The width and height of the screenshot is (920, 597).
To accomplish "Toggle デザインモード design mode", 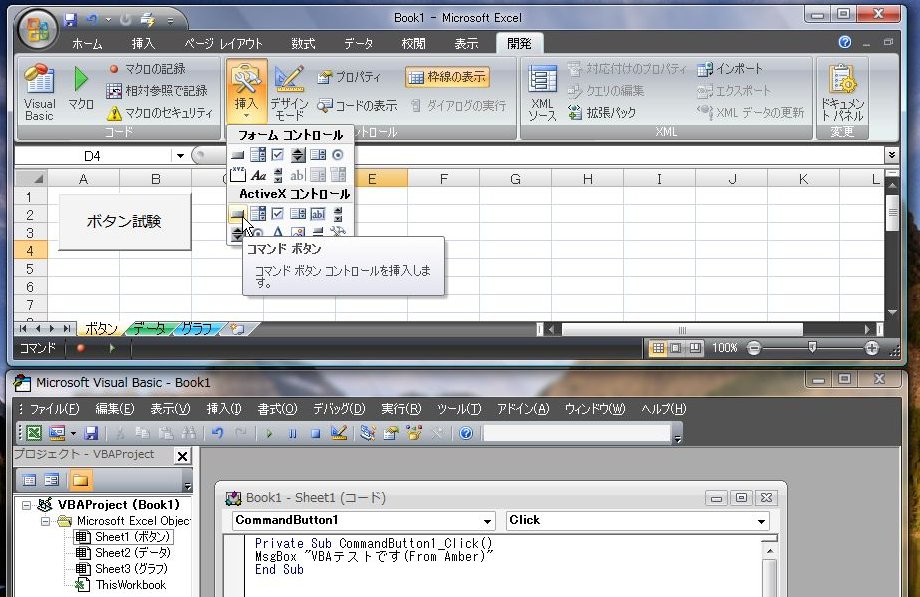I will pos(289,93).
